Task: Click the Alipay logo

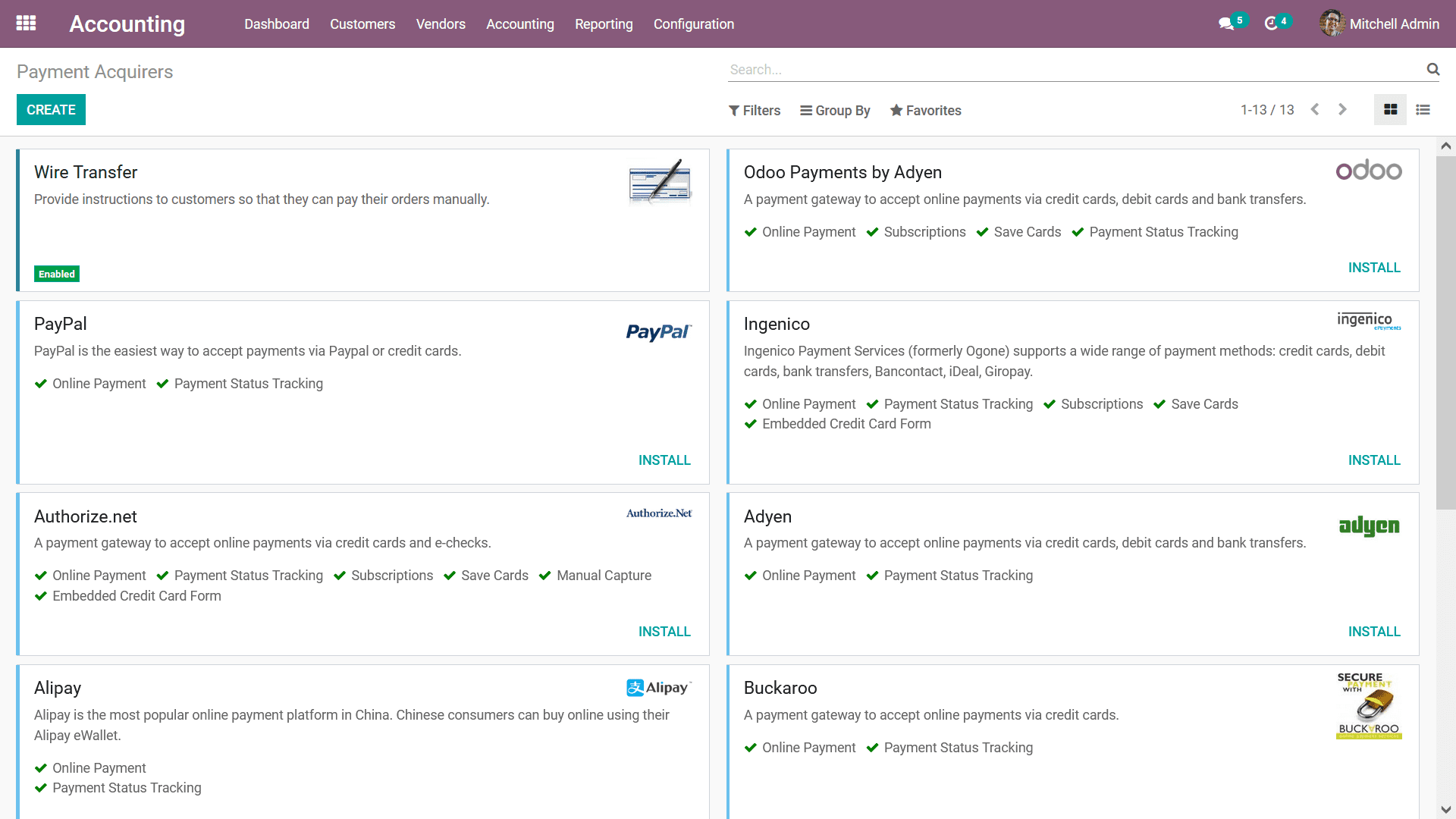Action: pos(659,688)
